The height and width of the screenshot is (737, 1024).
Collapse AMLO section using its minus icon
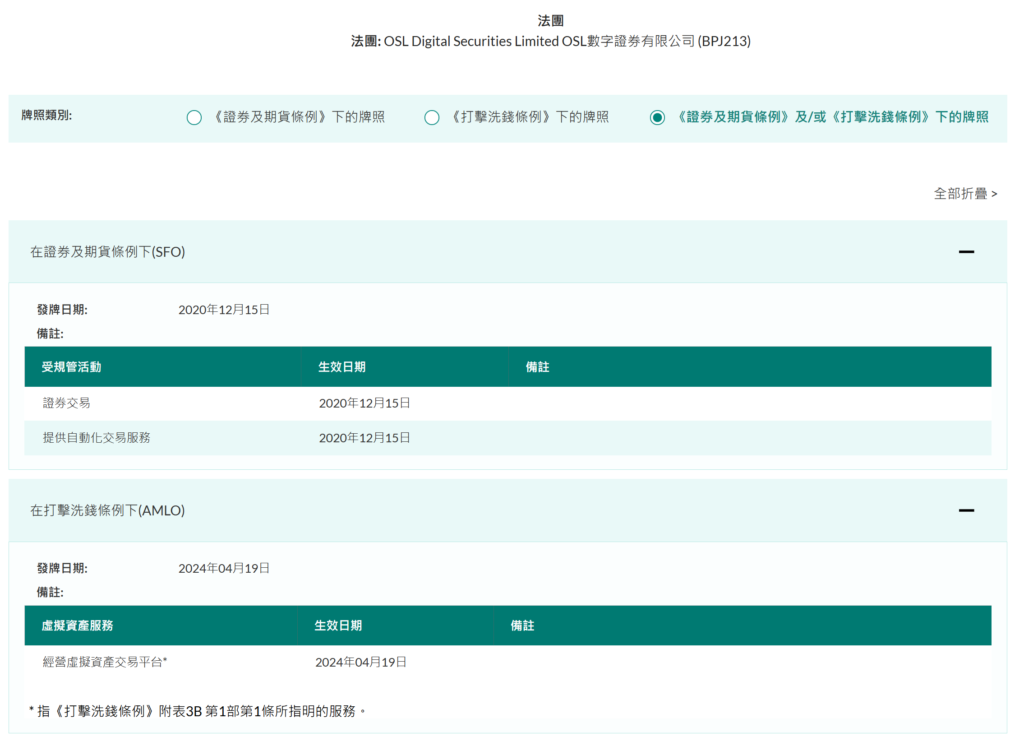[966, 510]
